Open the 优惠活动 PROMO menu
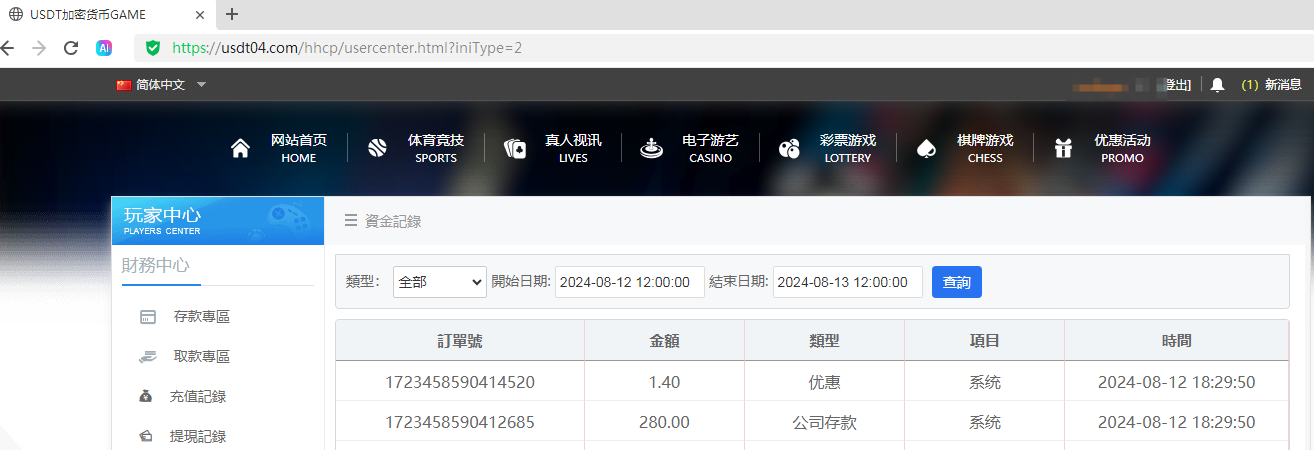 (1122, 149)
